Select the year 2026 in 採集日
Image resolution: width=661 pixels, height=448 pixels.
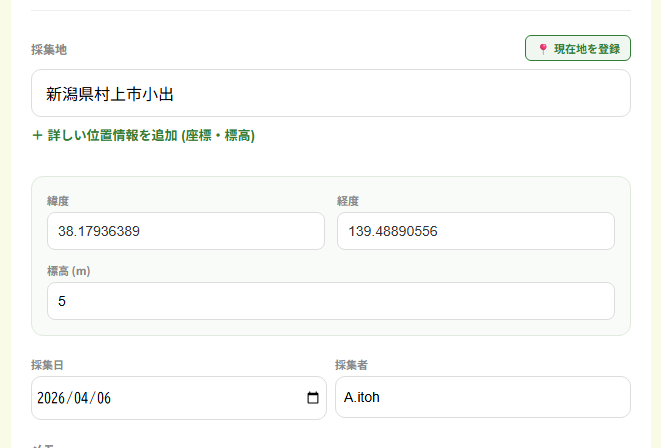50,398
